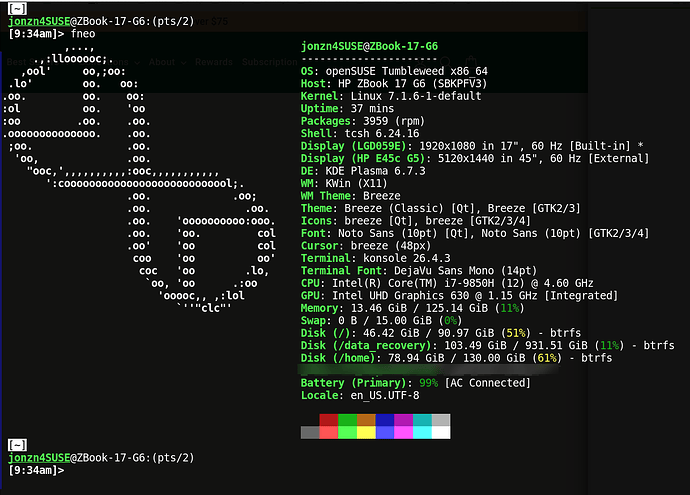Click the "GPU: Intel UHD Graphics 630" line
Image resolution: width=690 pixels, height=495 pixels.
[459, 296]
